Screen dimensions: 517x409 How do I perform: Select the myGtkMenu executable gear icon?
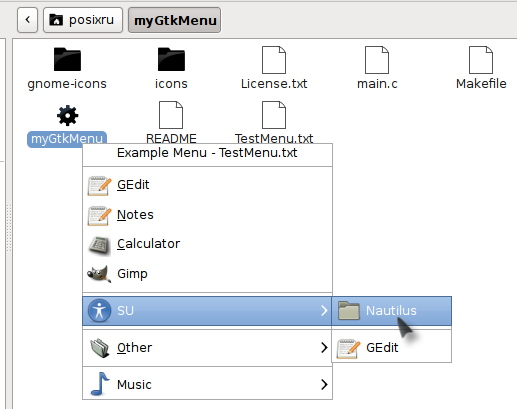pos(67,116)
